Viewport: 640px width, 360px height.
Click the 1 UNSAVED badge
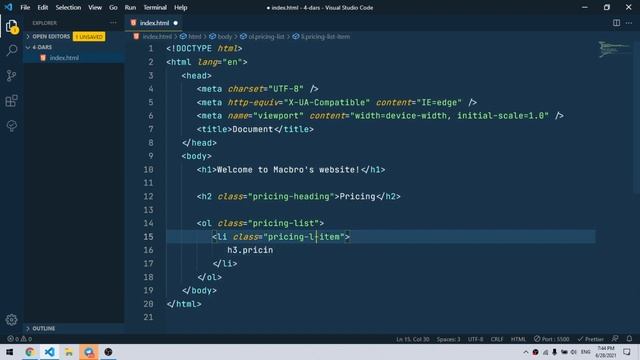(89, 37)
